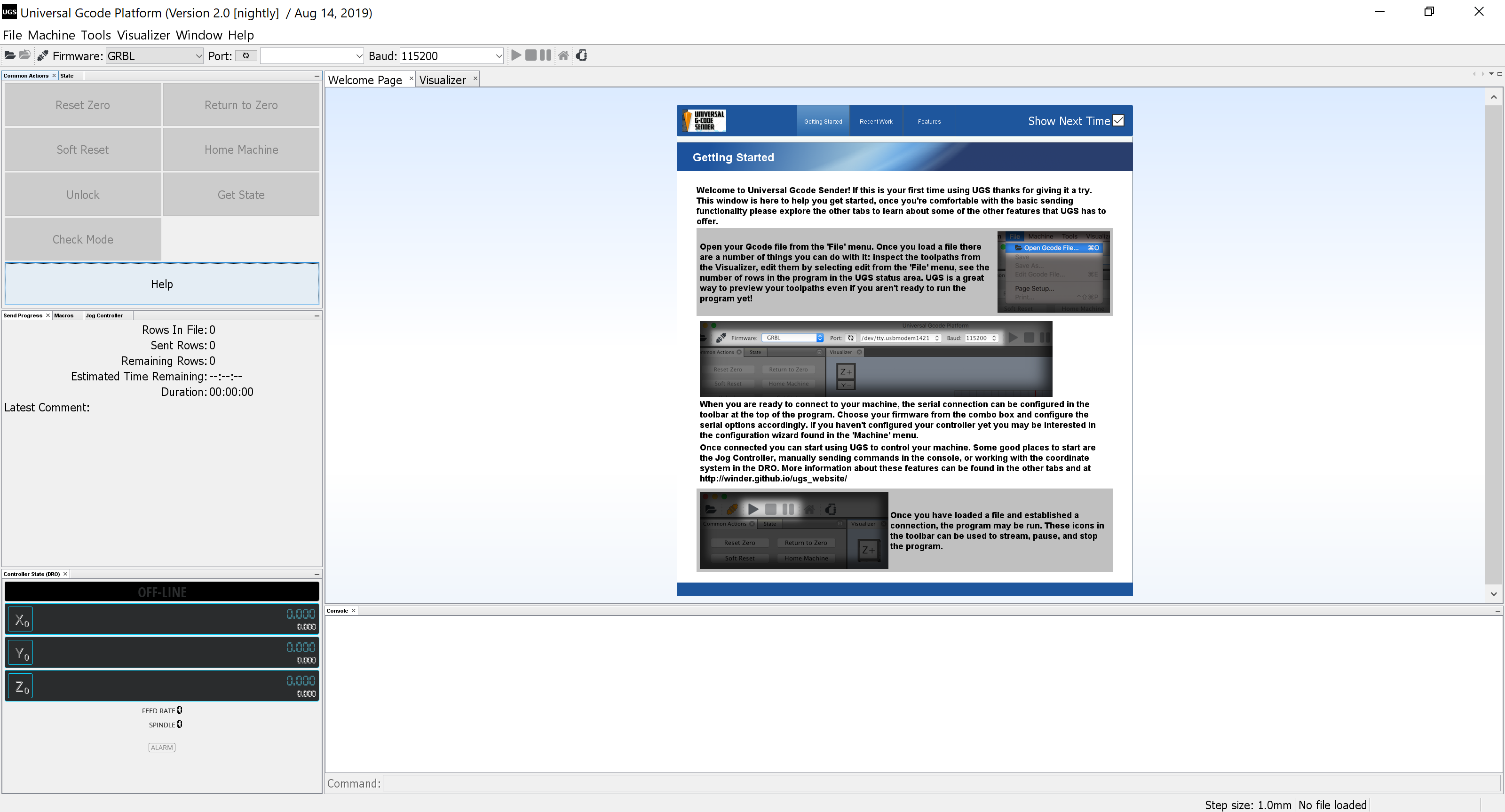This screenshot has width=1505, height=812.
Task: Open a Gcode file using the folder icon
Action: tap(9, 55)
